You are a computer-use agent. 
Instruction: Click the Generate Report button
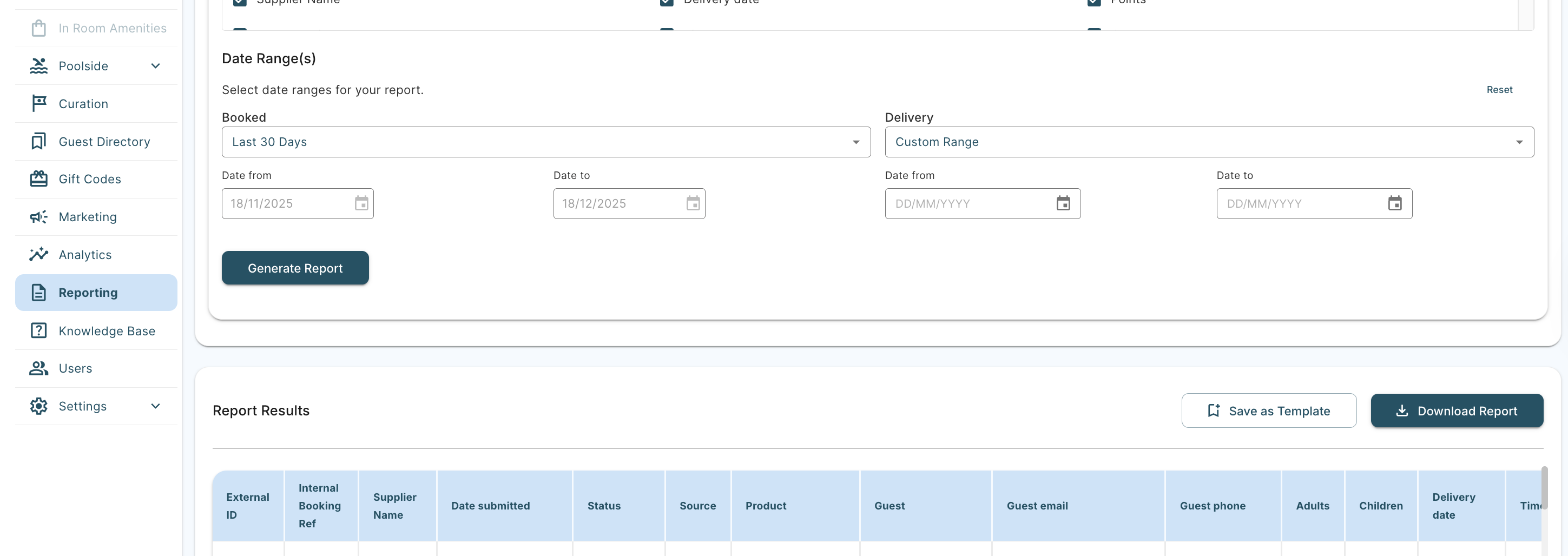point(294,268)
